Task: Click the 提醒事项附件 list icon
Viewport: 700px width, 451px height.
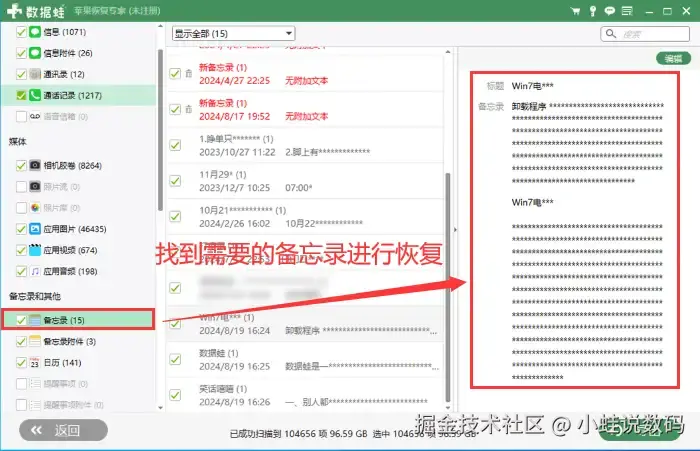Action: click(35, 405)
